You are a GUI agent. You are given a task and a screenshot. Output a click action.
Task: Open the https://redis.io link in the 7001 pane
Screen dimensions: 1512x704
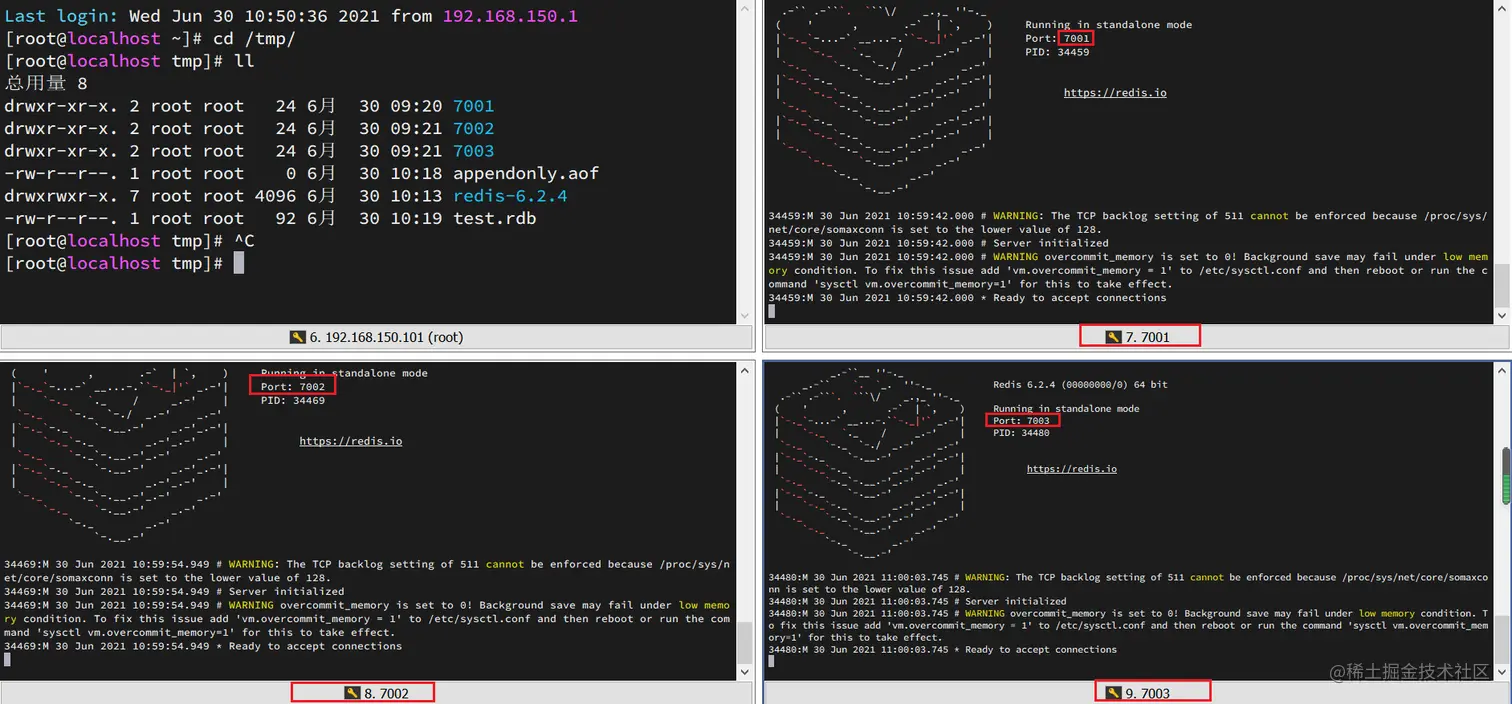[1114, 93]
